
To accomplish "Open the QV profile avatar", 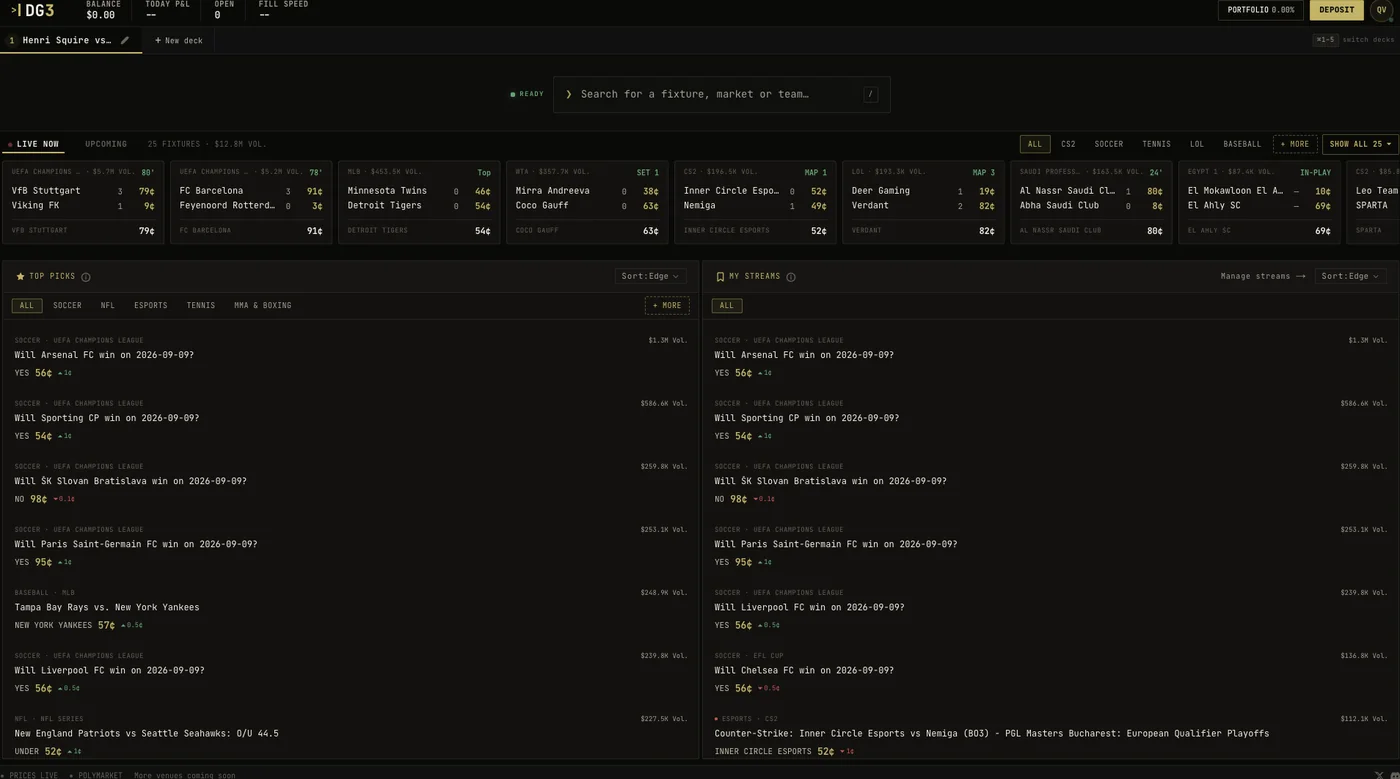I will 1381,10.
